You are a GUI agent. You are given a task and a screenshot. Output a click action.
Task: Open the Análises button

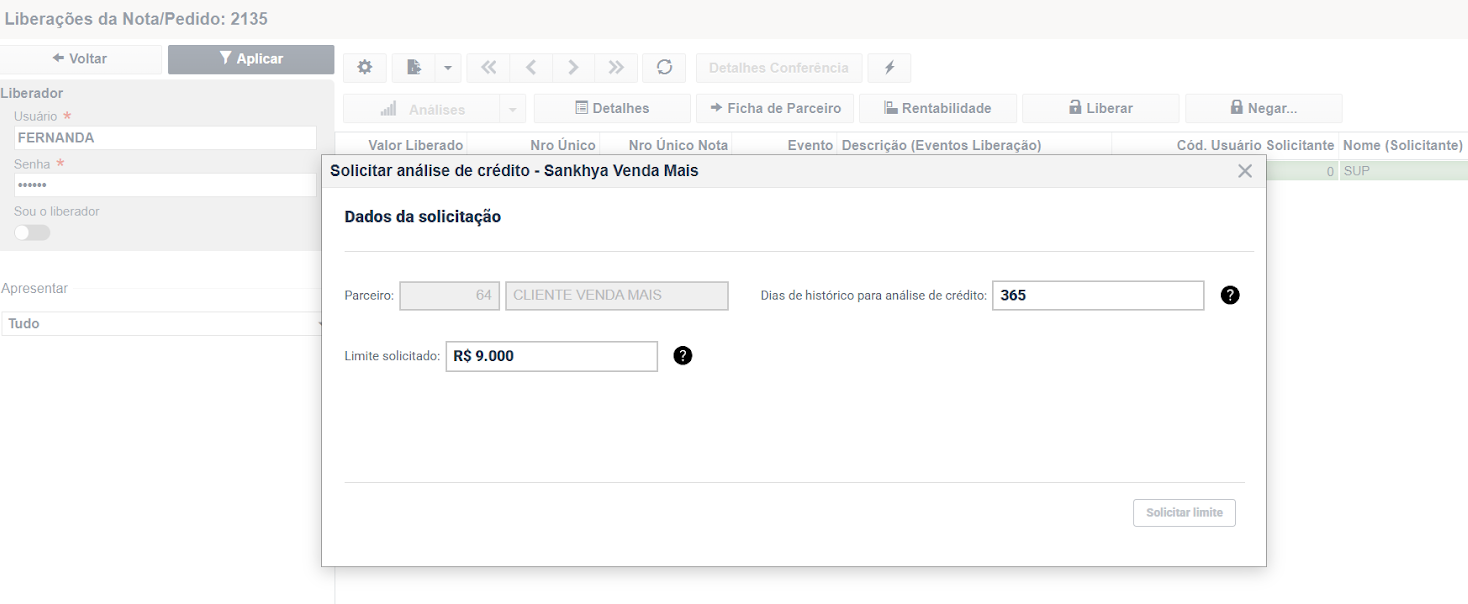point(421,108)
